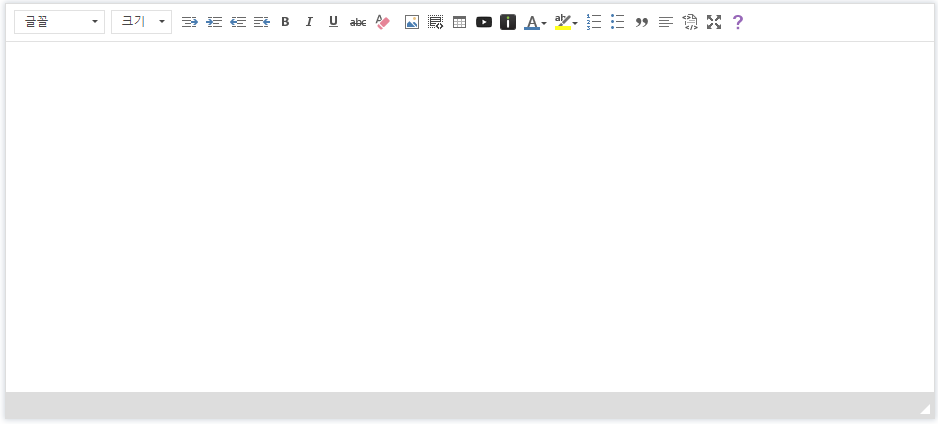Viewport: 938px width, 424px height.
Task: Open the text alignment options
Action: (x=666, y=22)
